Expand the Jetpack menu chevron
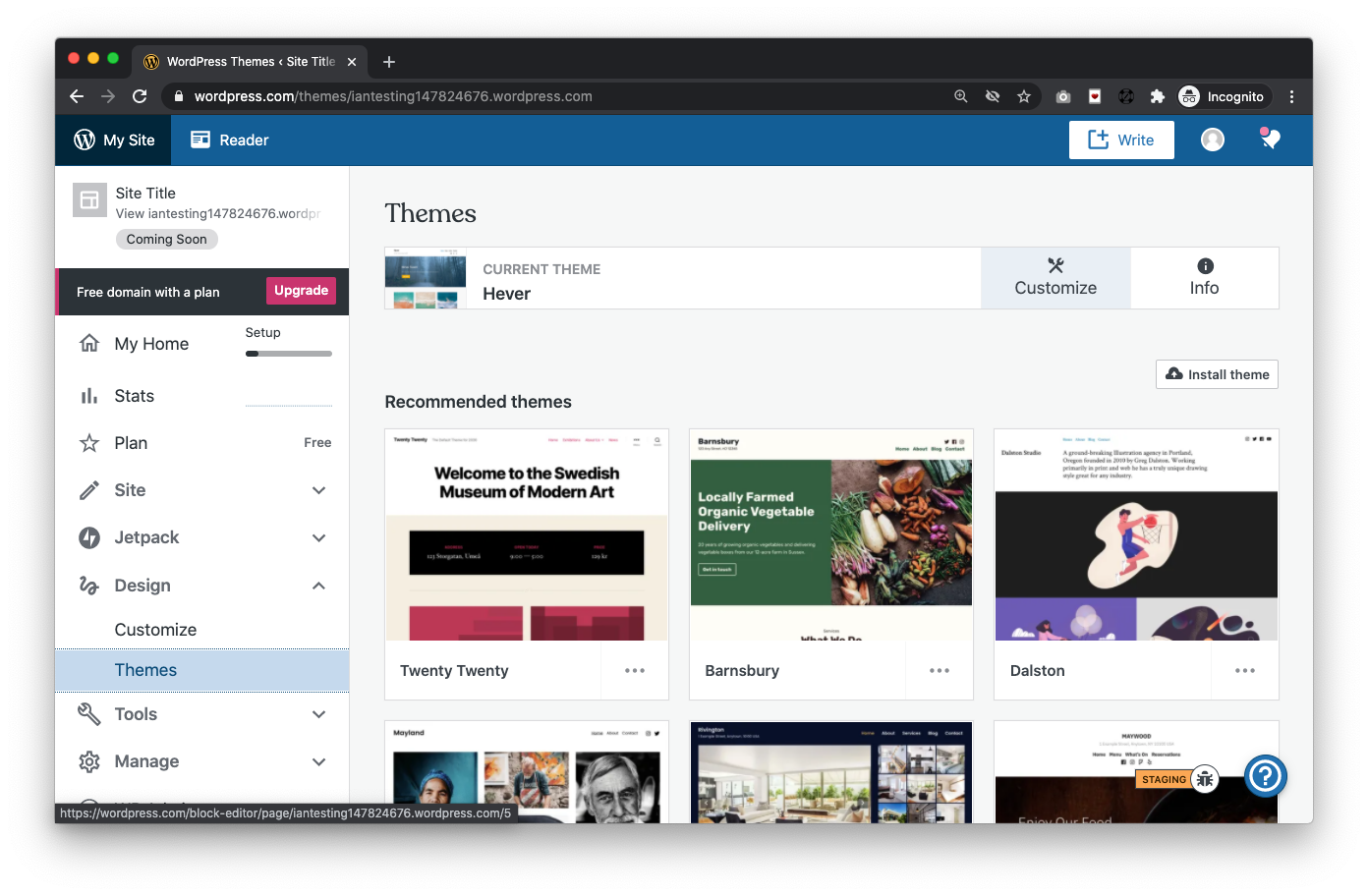 tap(318, 537)
